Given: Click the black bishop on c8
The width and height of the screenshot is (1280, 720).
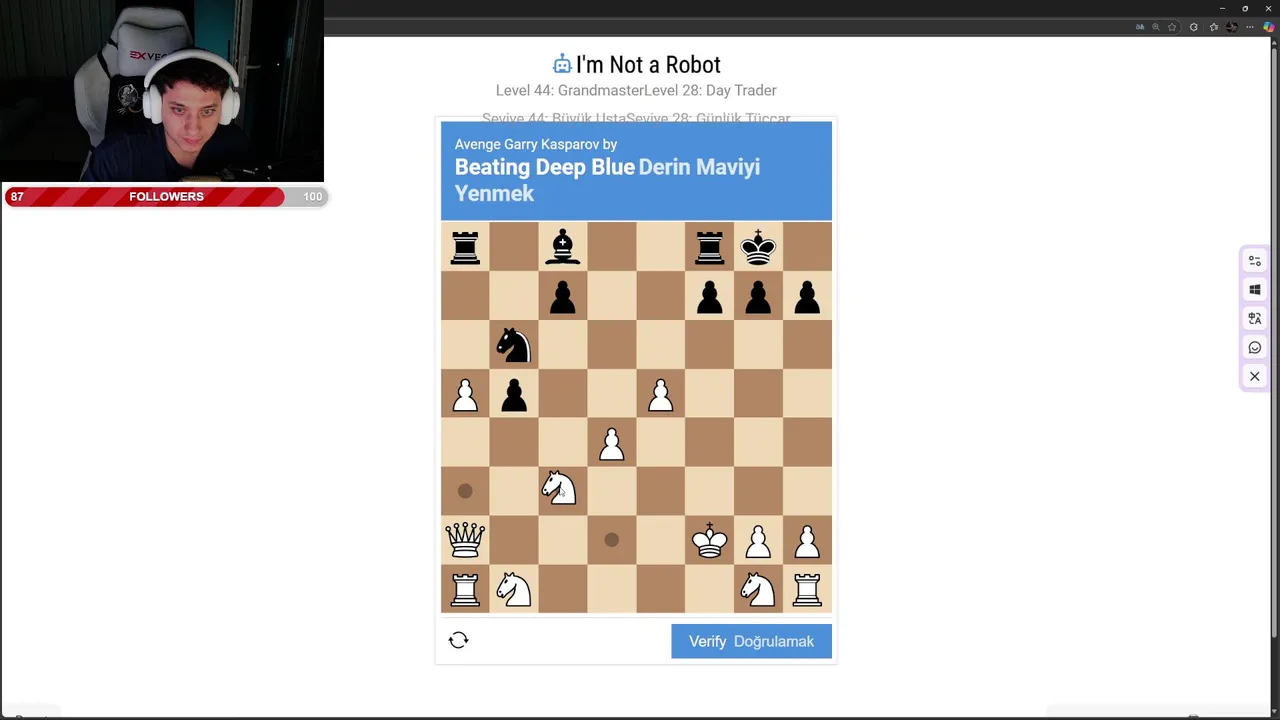Looking at the screenshot, I should [562, 247].
